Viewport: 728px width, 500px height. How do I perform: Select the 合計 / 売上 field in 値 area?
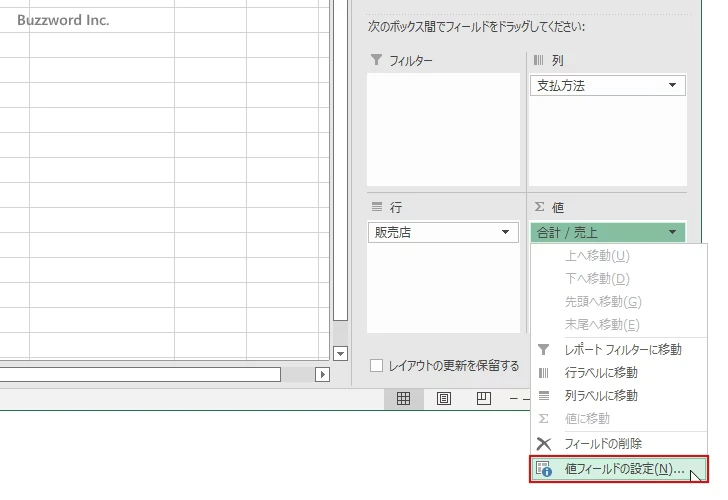point(608,232)
